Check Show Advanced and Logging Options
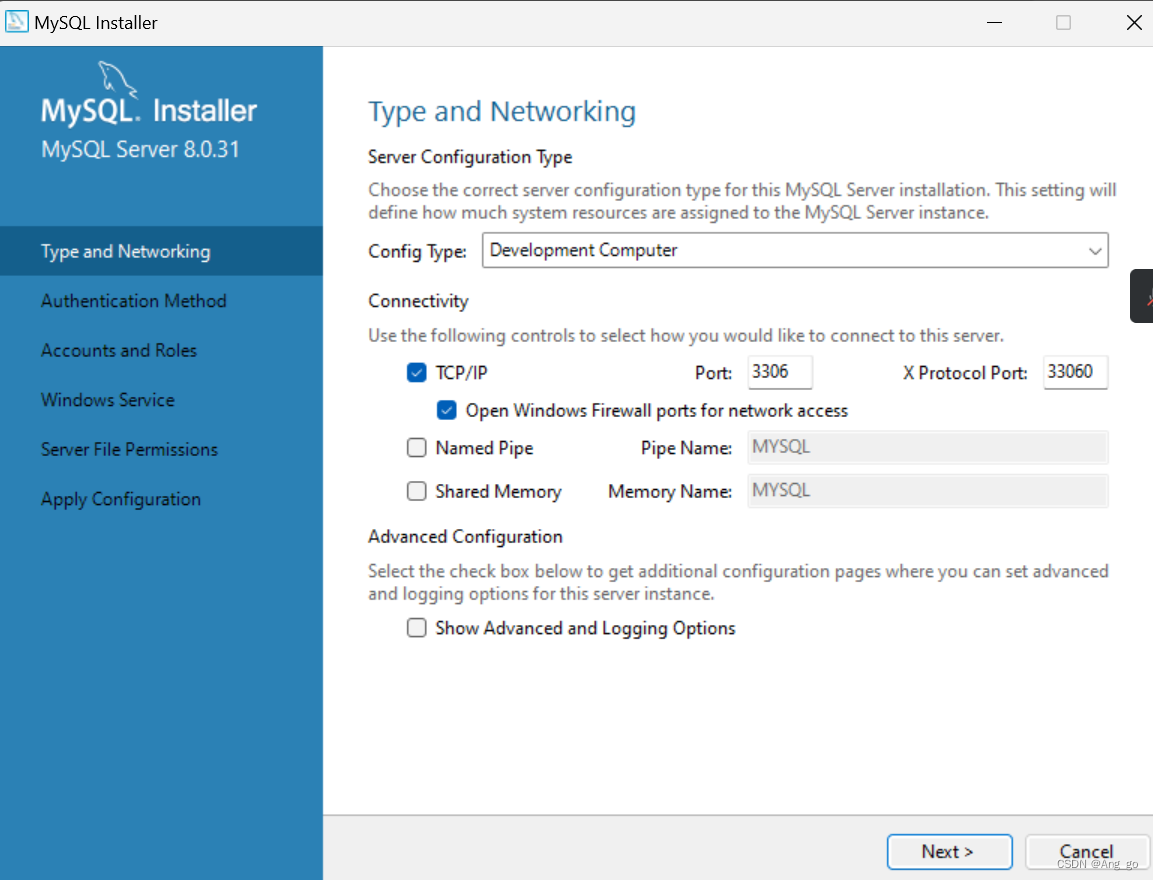This screenshot has height=880, width=1153. (x=416, y=628)
